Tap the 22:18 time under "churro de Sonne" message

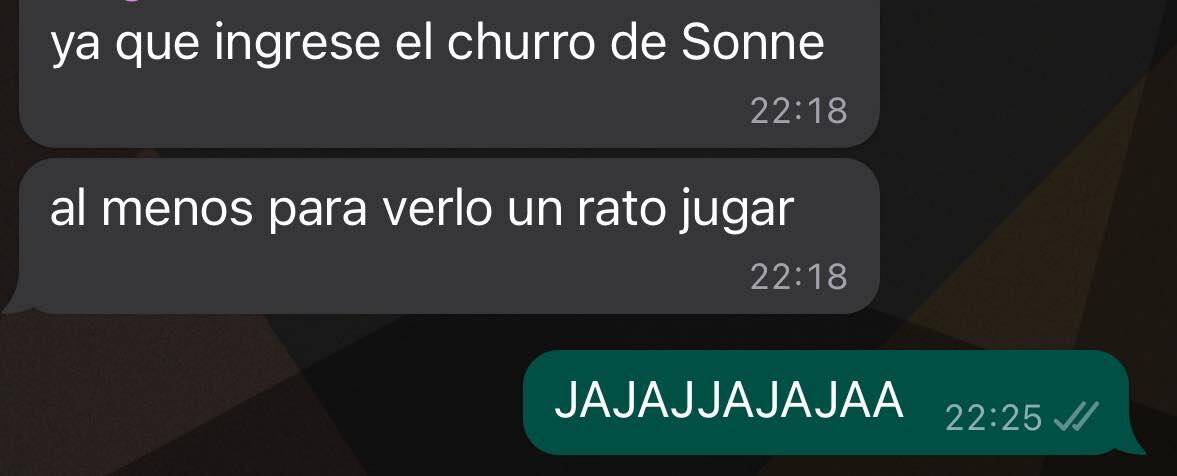click(799, 111)
